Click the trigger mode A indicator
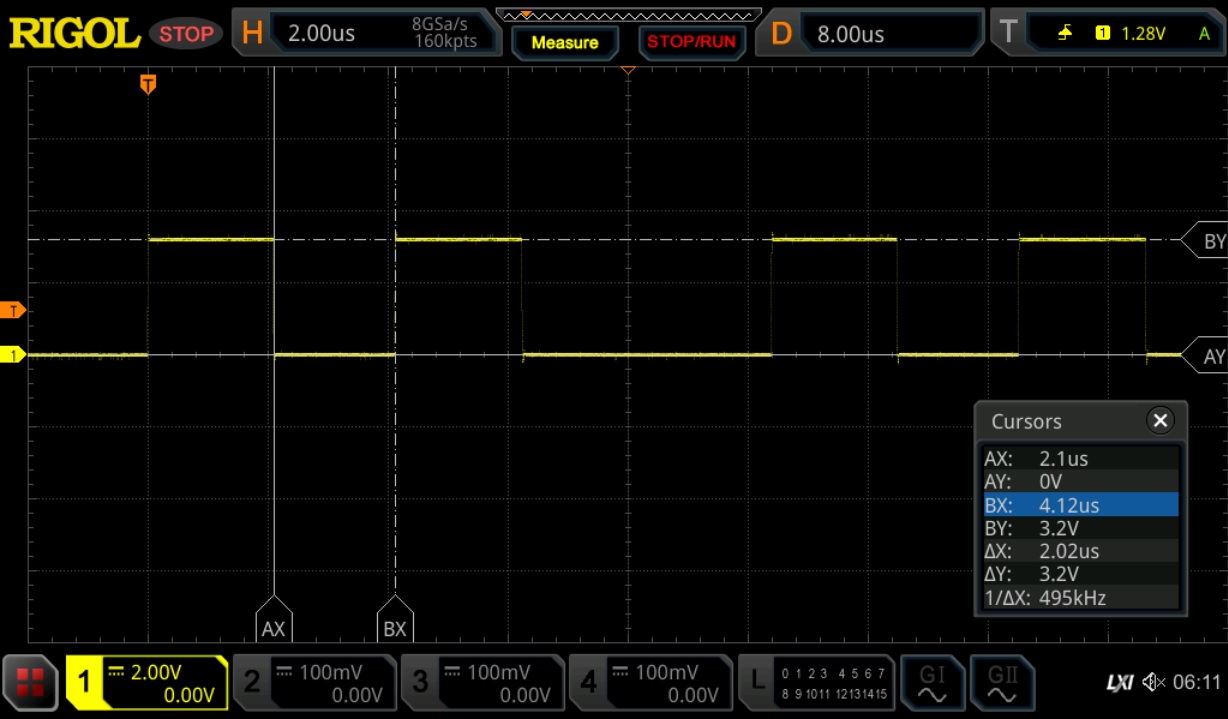 coord(1204,33)
